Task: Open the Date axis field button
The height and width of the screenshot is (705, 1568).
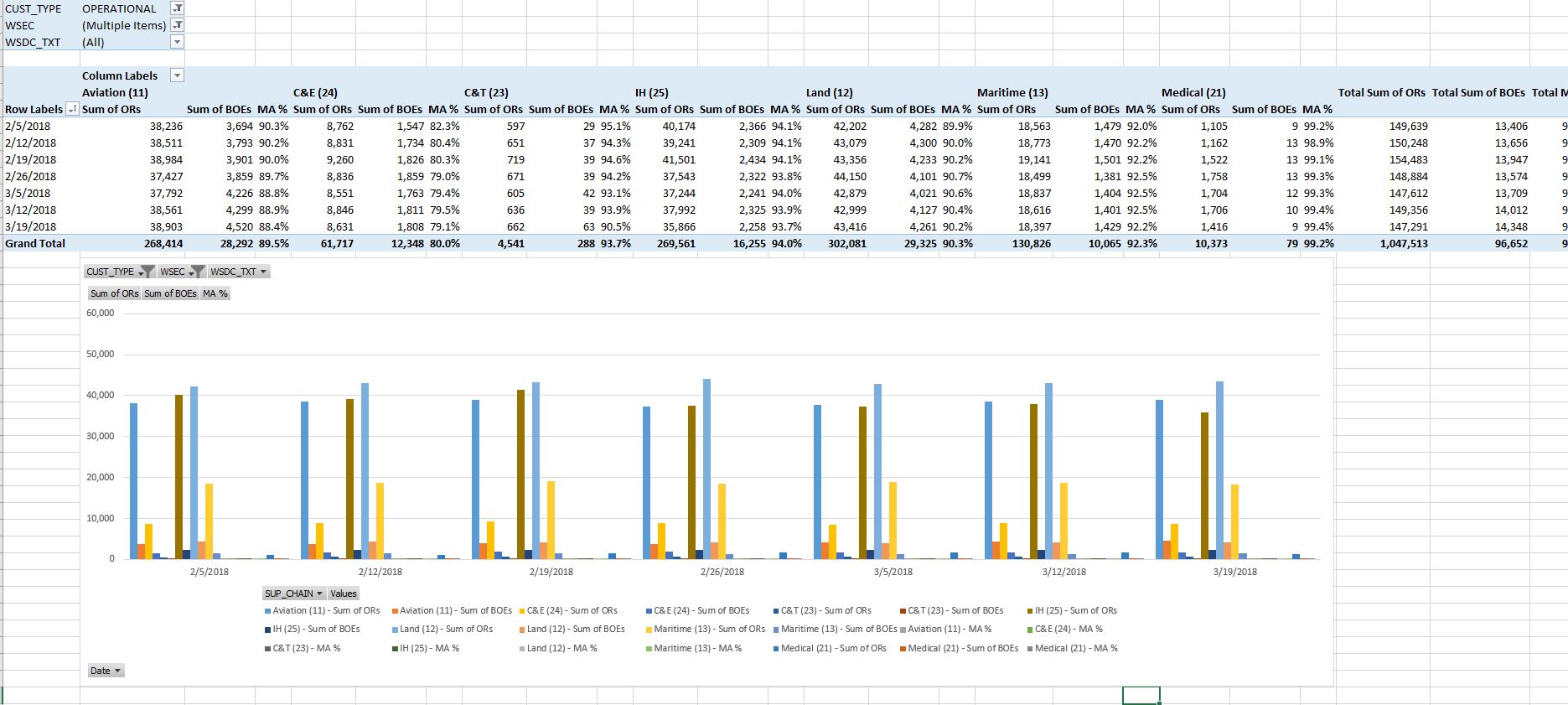Action: (x=106, y=671)
